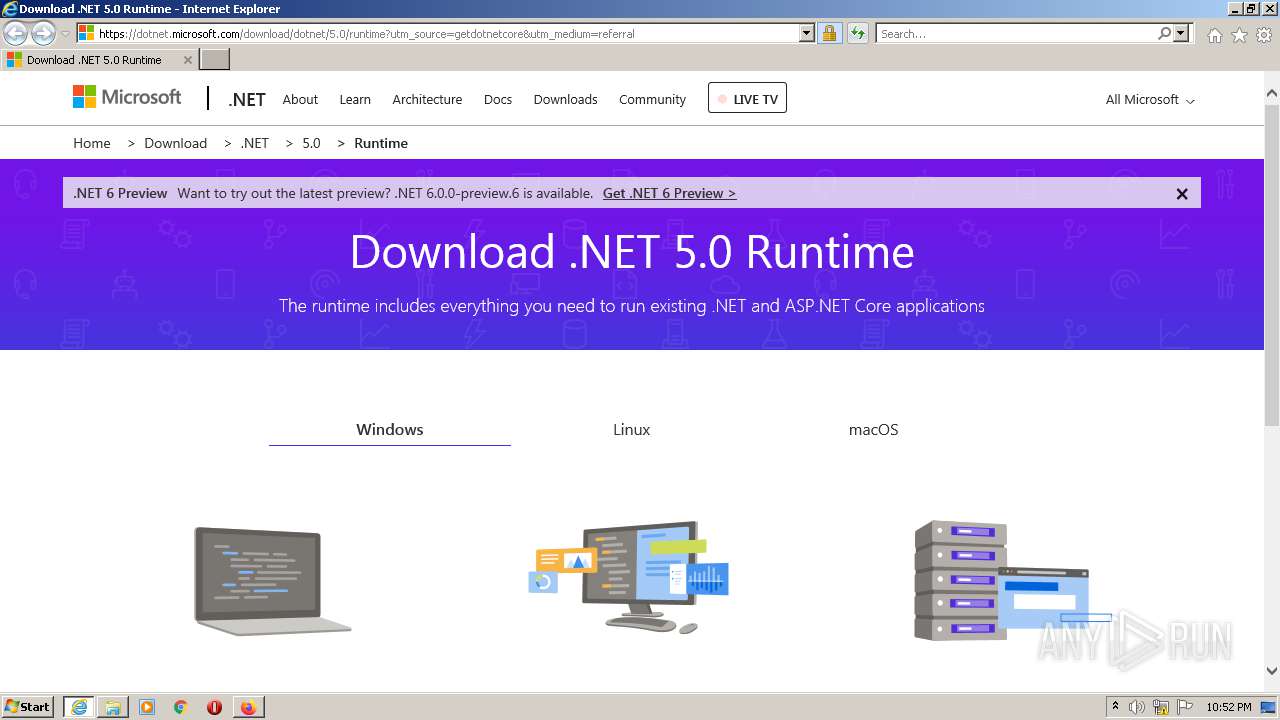
Task: Click the 10:52 PM taskbar clock
Action: [x=1229, y=707]
